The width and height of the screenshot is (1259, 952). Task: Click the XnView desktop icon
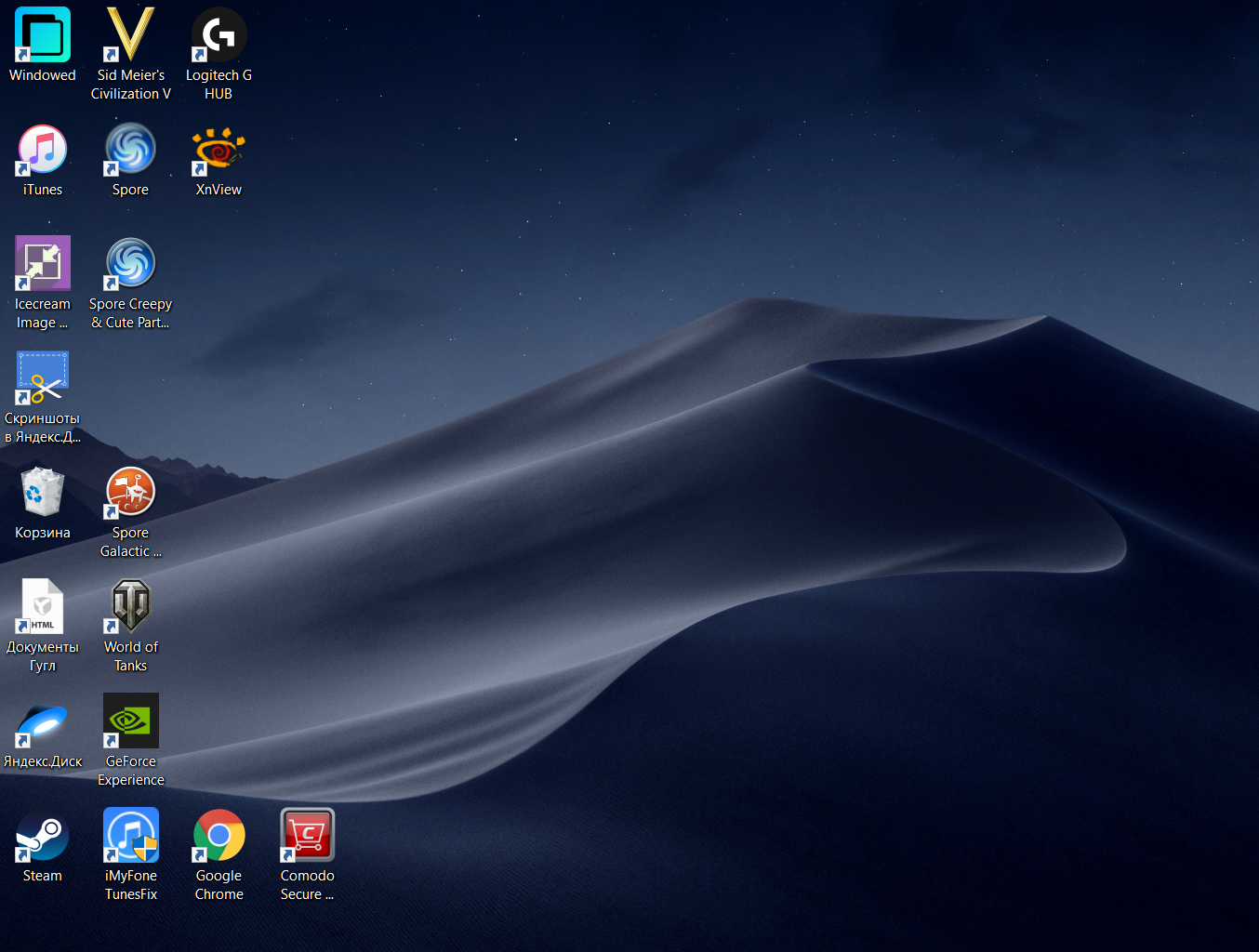(x=219, y=150)
